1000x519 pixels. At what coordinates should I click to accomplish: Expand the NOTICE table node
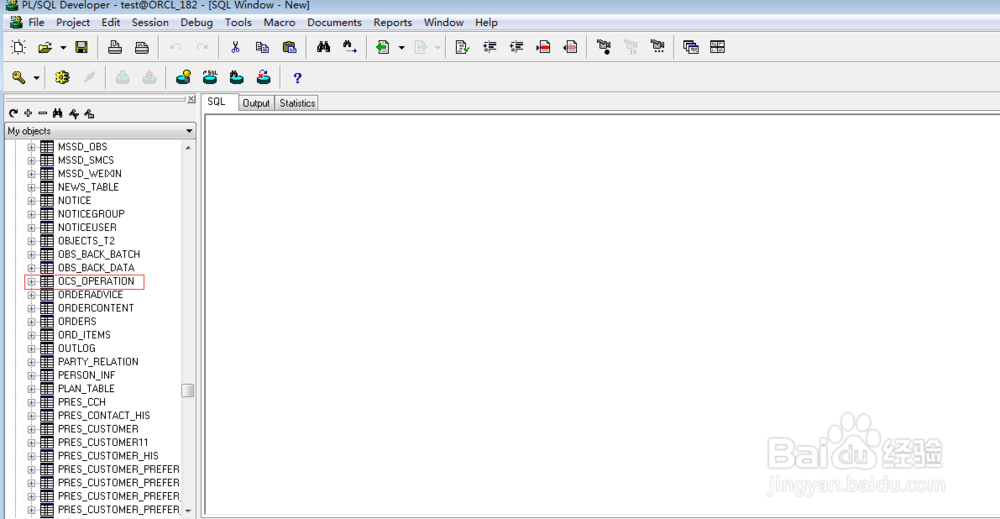31,201
